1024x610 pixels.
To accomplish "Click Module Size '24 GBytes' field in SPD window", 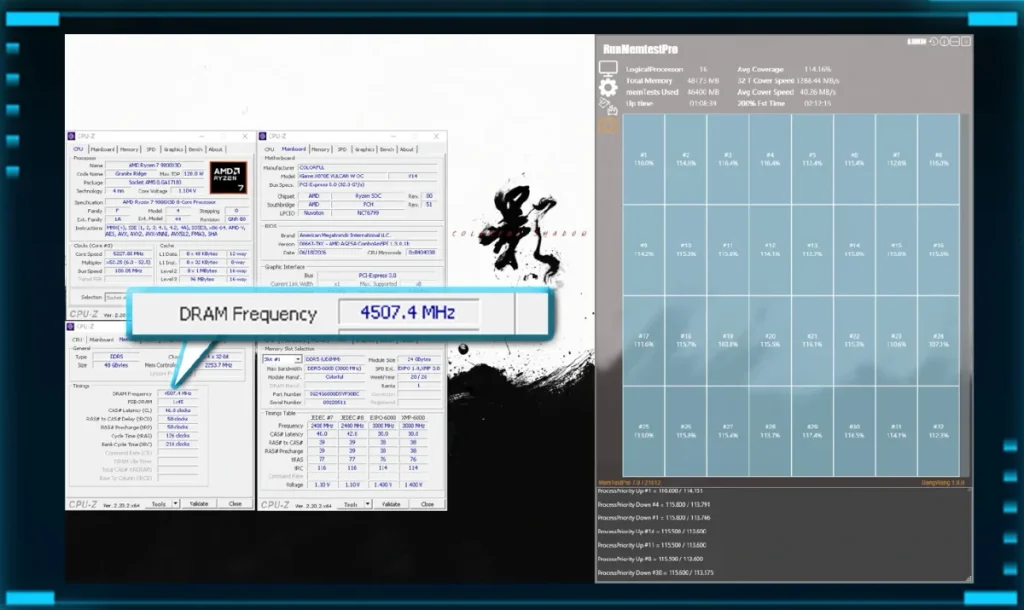I will (x=420, y=360).
